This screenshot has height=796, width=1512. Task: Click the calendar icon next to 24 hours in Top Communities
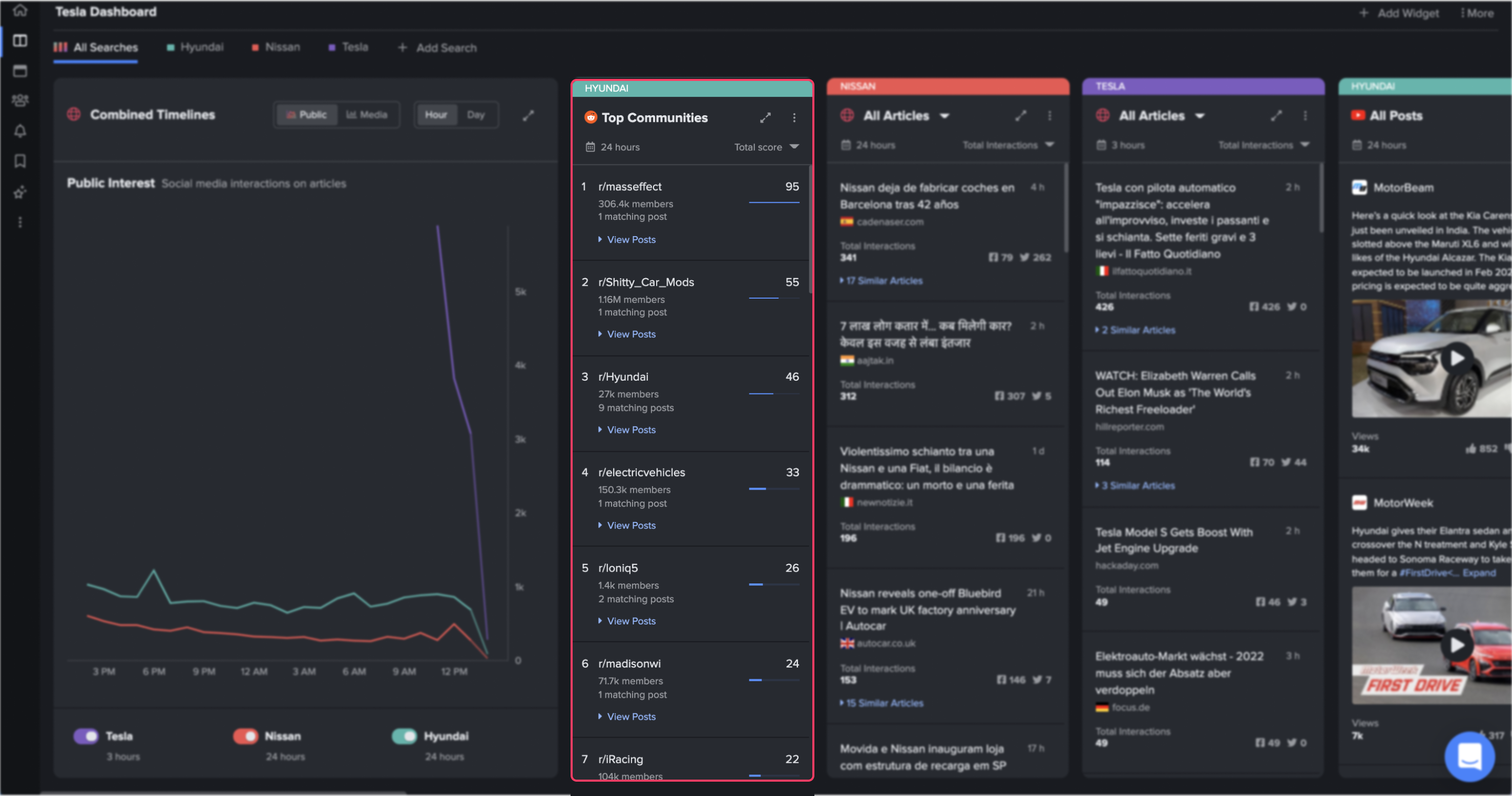click(590, 147)
